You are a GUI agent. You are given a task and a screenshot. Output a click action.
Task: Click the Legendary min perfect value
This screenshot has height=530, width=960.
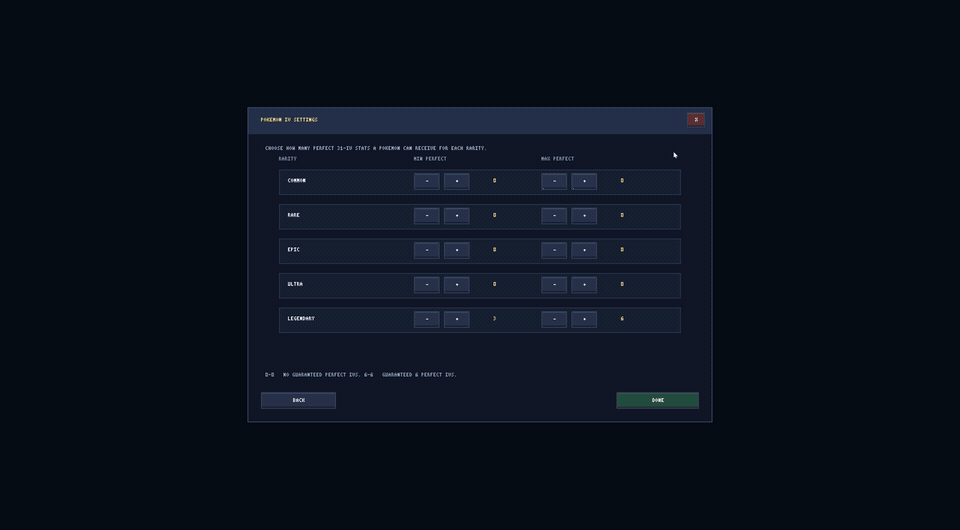[495, 318]
